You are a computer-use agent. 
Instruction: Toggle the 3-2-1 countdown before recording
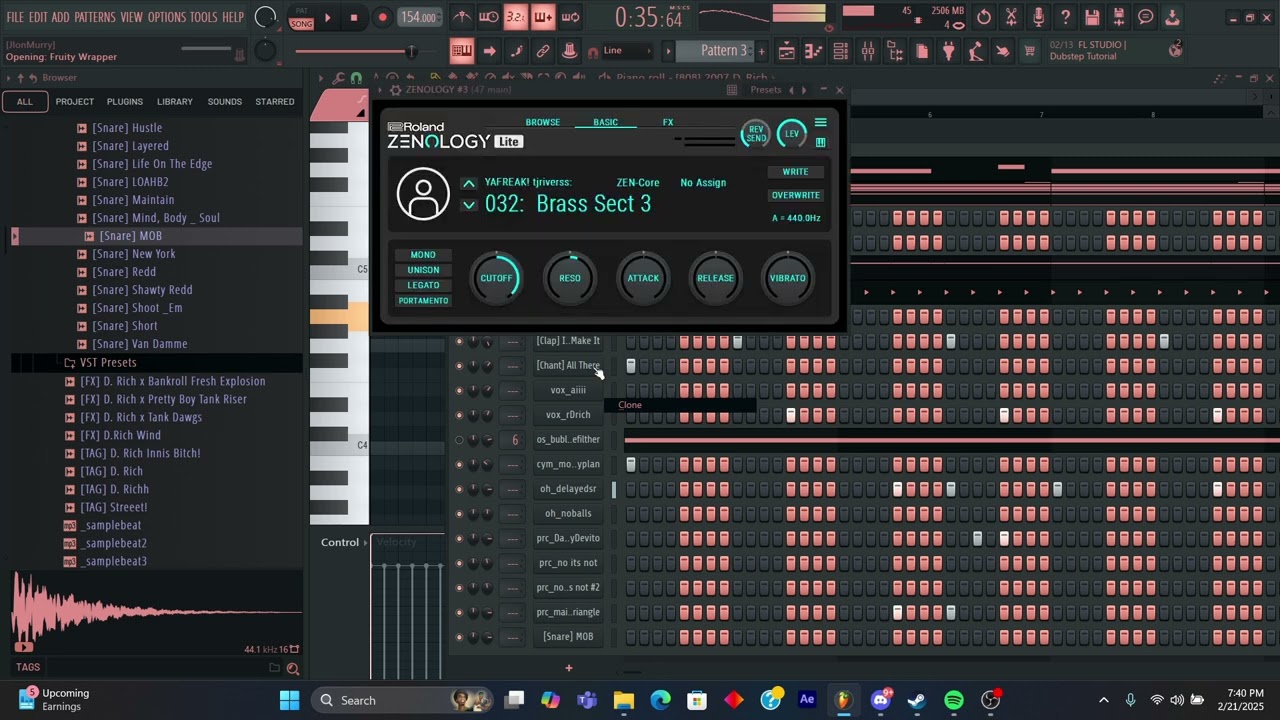click(x=515, y=17)
